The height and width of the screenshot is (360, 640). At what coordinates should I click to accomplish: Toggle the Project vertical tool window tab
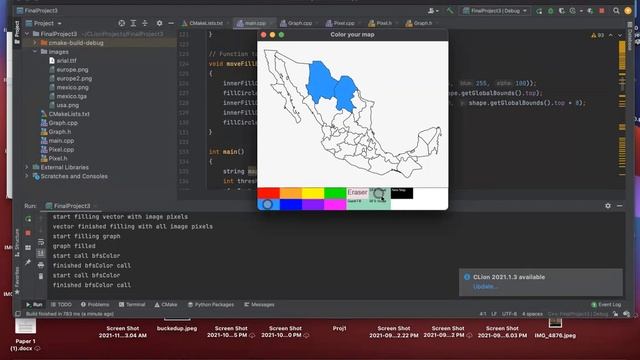[x=17, y=32]
